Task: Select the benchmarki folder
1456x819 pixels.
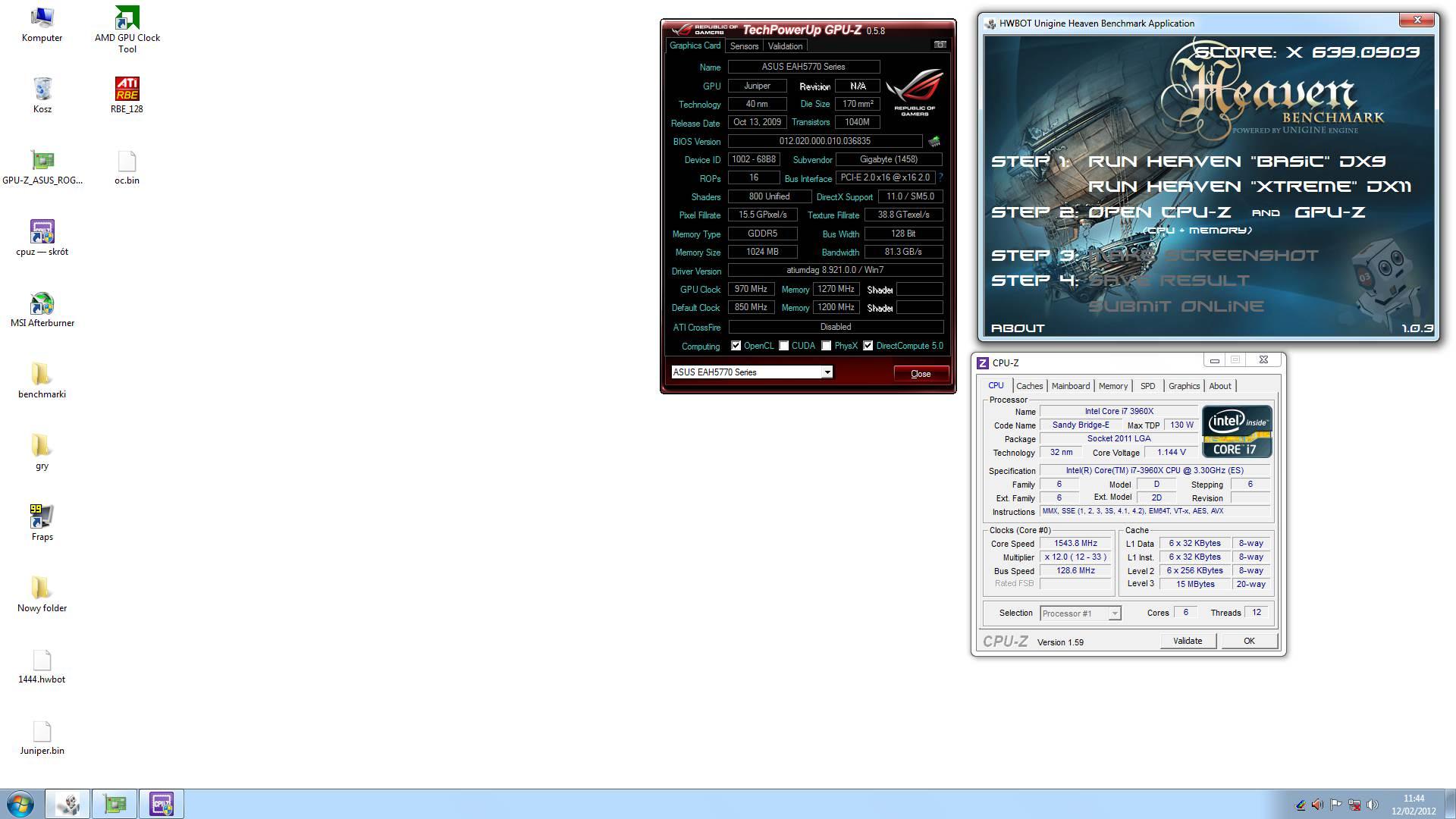Action: [x=42, y=381]
